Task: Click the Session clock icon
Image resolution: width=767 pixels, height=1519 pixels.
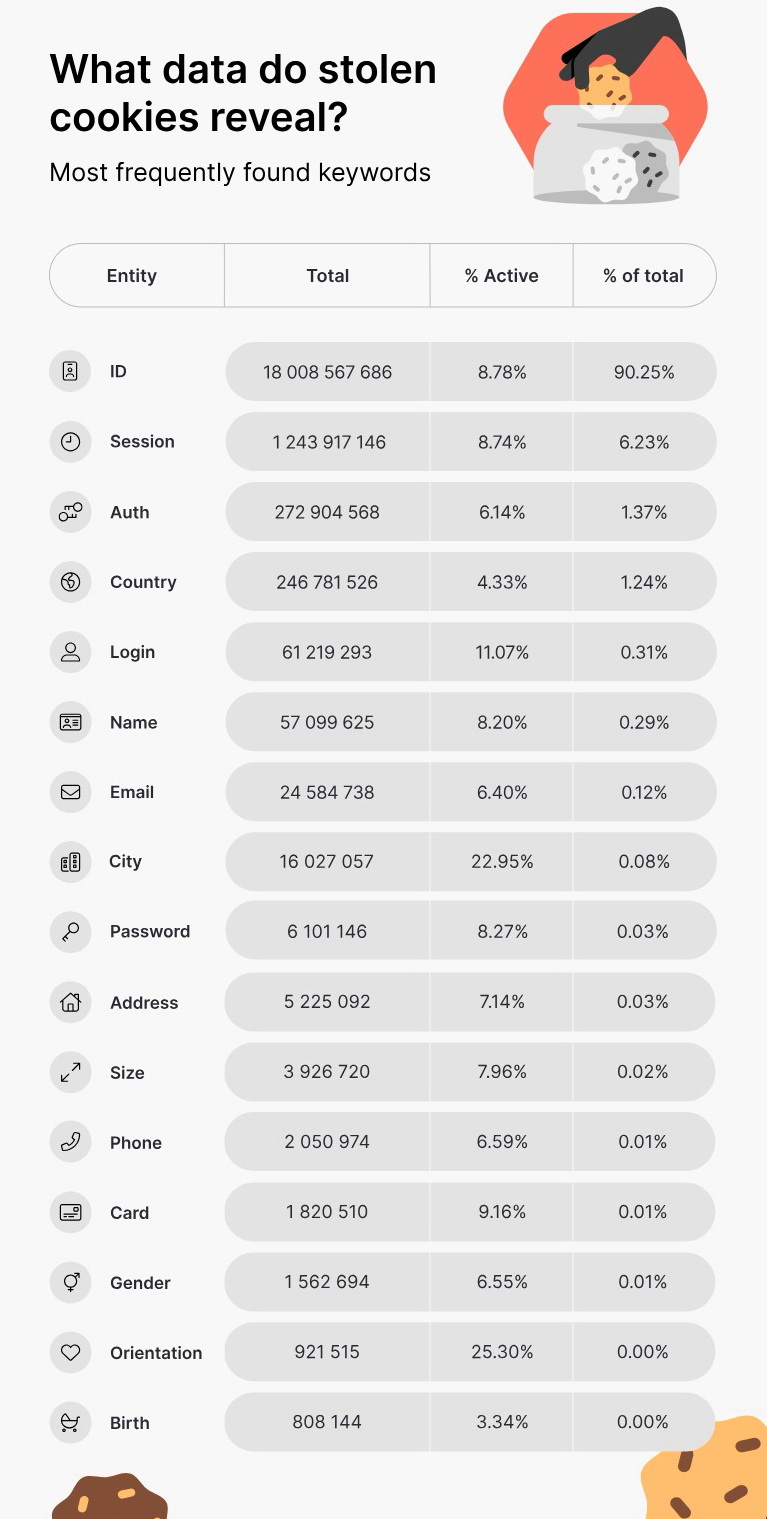Action: coord(70,442)
